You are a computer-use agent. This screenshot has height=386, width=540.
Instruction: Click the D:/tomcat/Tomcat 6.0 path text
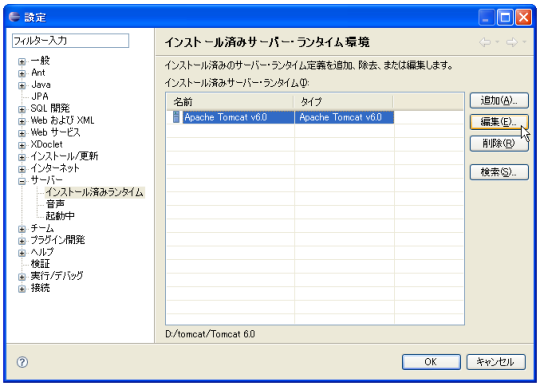tap(210, 334)
